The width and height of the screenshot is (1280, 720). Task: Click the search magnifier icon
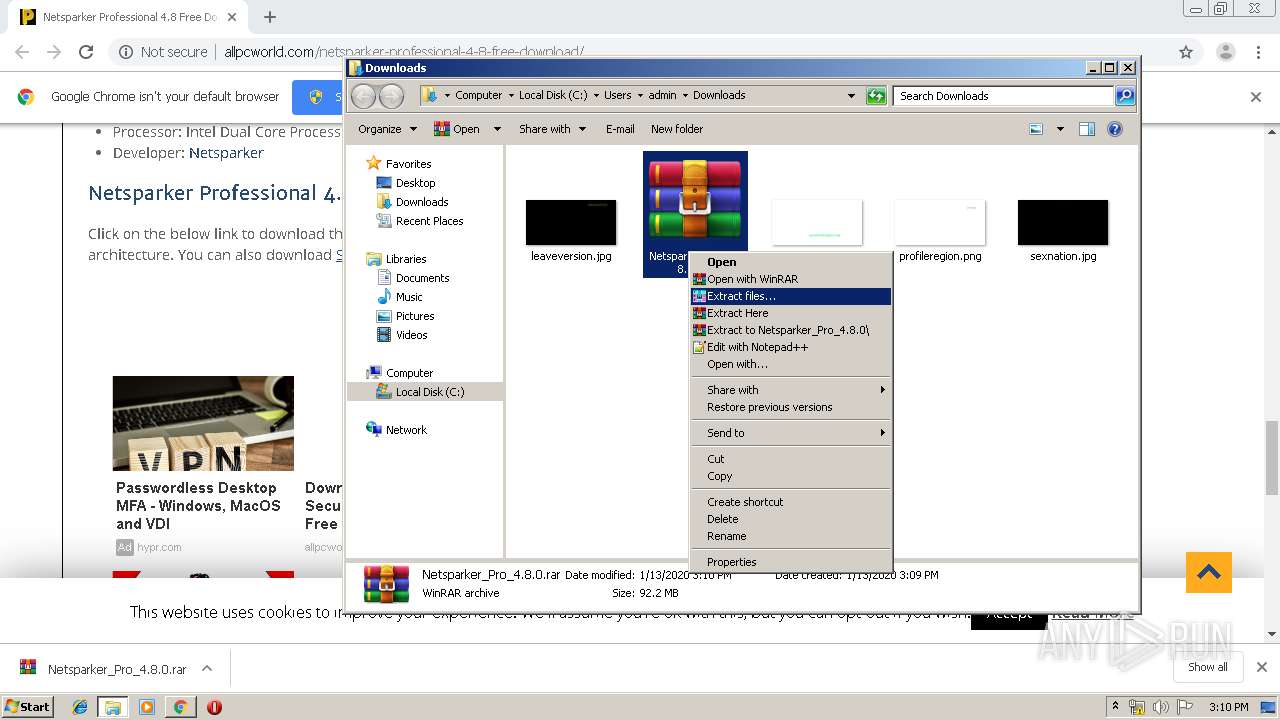pyautogui.click(x=1125, y=96)
